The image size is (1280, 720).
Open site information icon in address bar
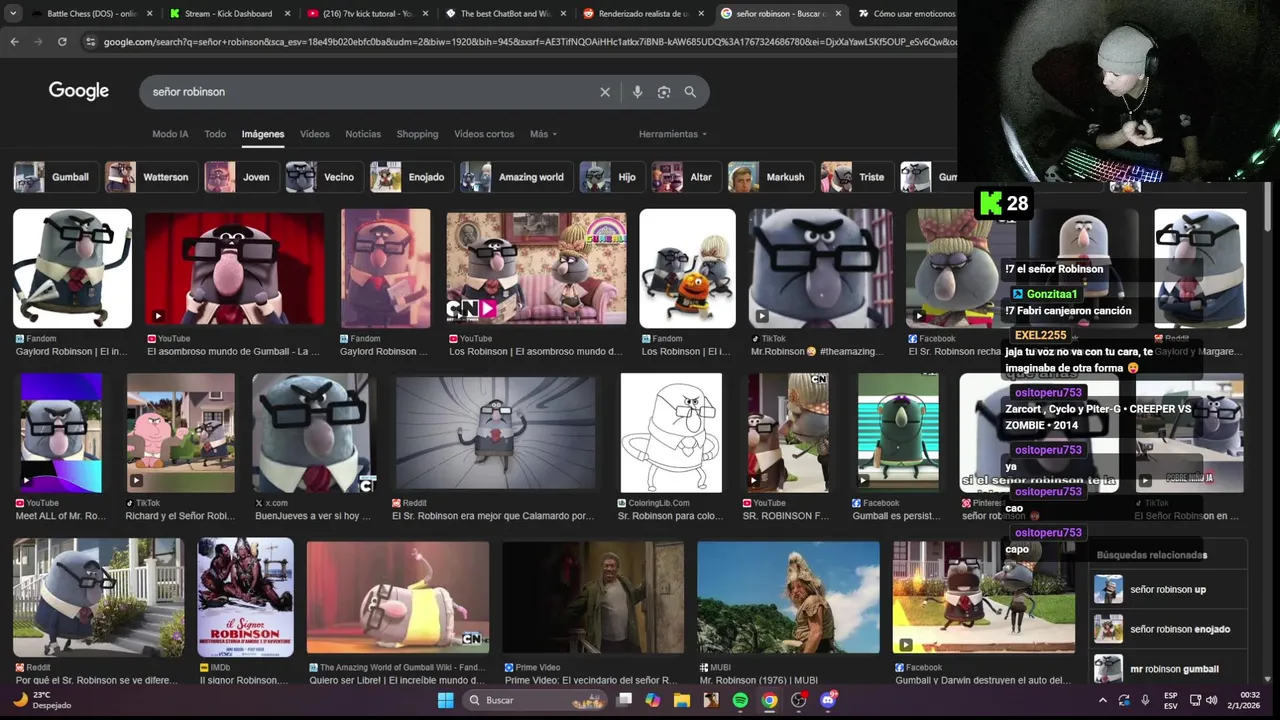(91, 42)
